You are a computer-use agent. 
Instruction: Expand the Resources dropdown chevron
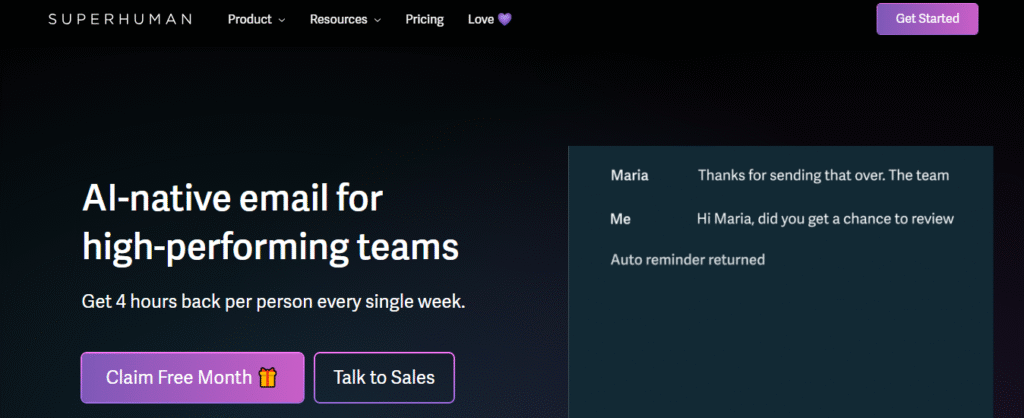point(377,20)
